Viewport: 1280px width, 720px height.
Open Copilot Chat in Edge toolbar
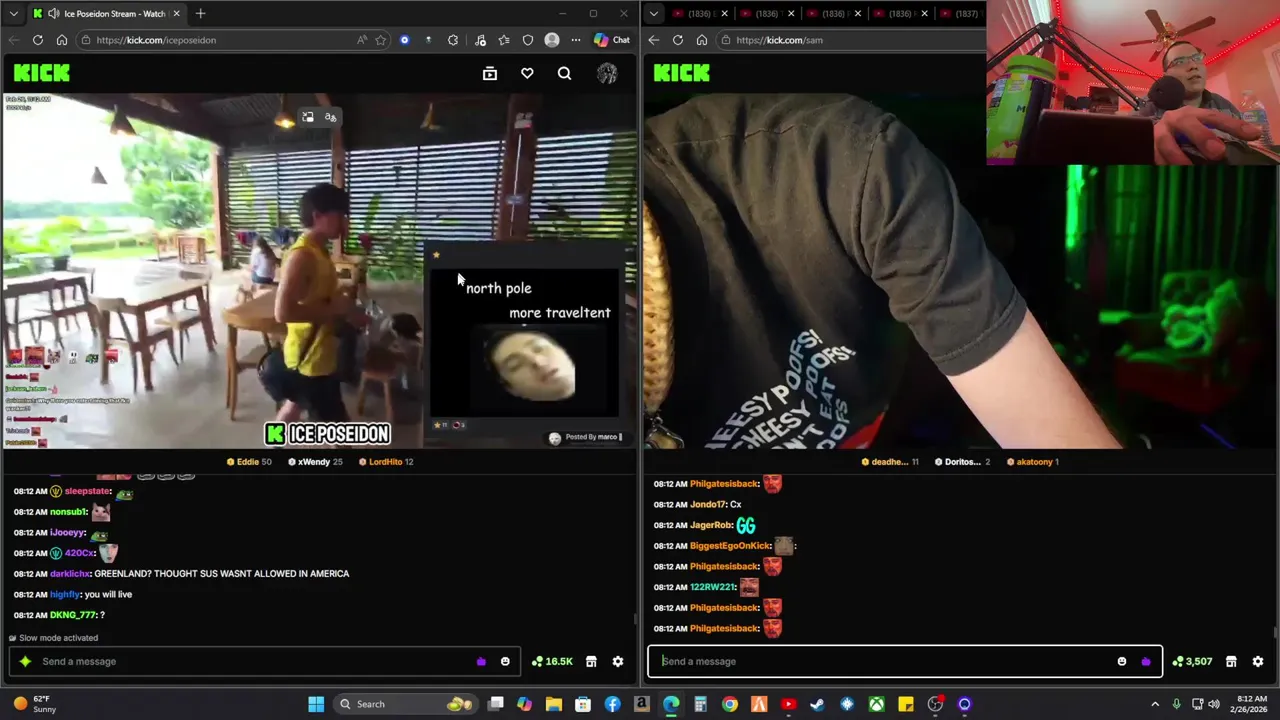pos(612,40)
